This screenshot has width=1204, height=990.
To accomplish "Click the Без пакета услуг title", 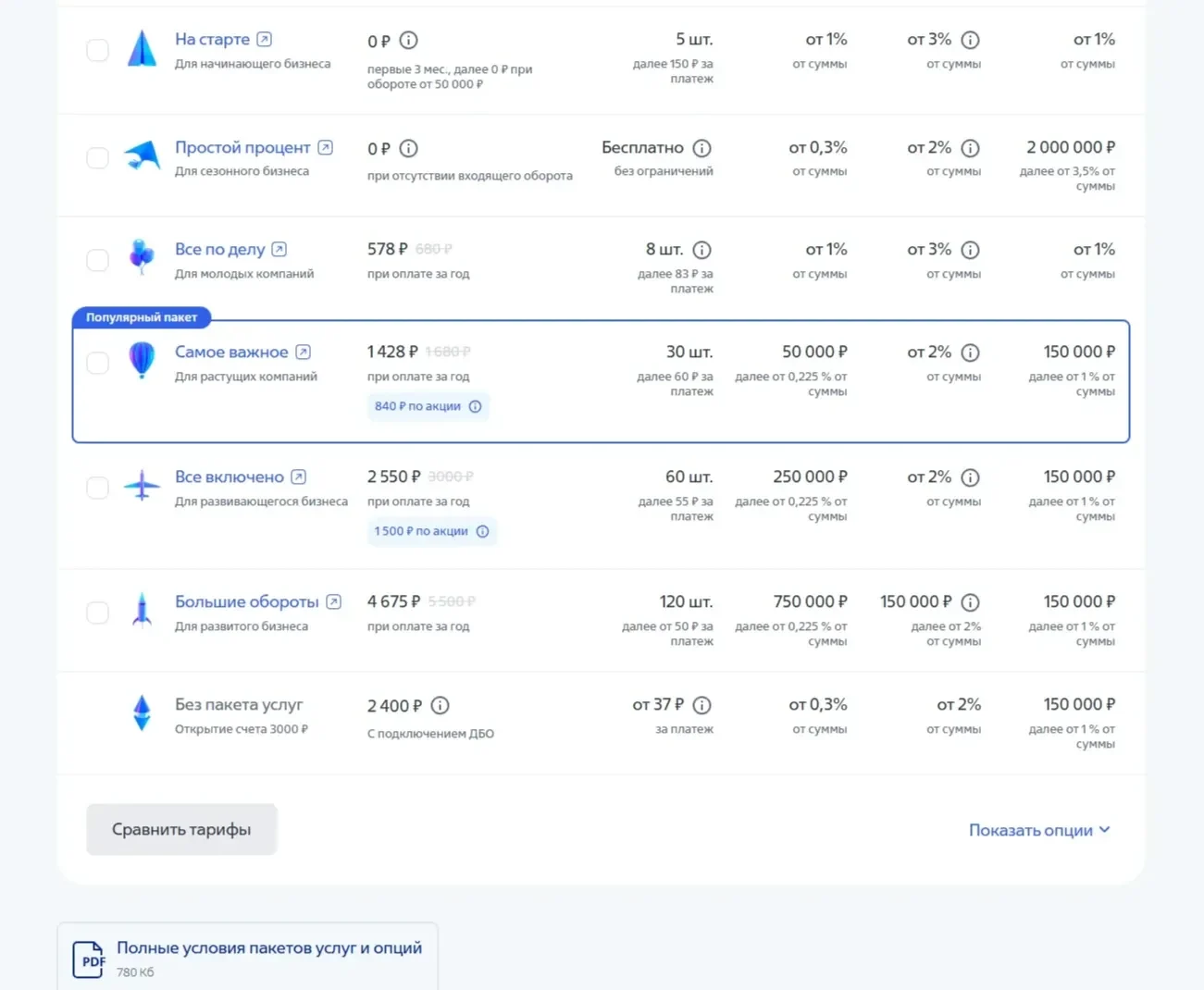I will (x=239, y=704).
